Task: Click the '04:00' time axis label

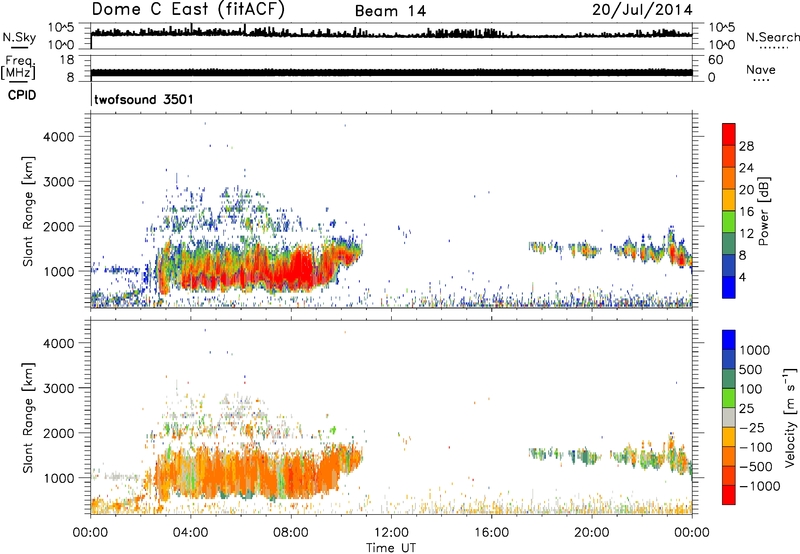Action: (x=191, y=533)
